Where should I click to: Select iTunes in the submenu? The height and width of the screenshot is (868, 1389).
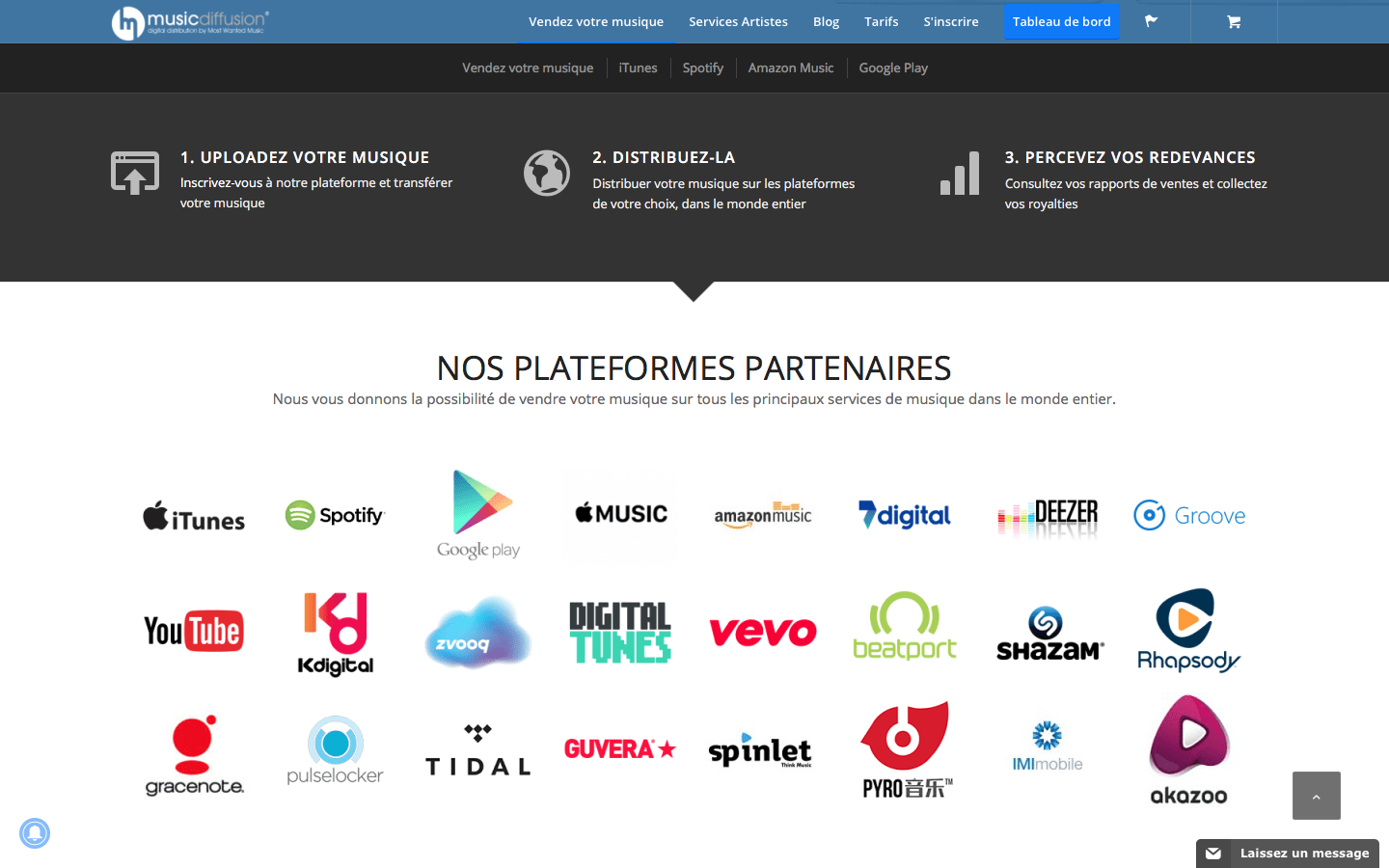point(638,68)
